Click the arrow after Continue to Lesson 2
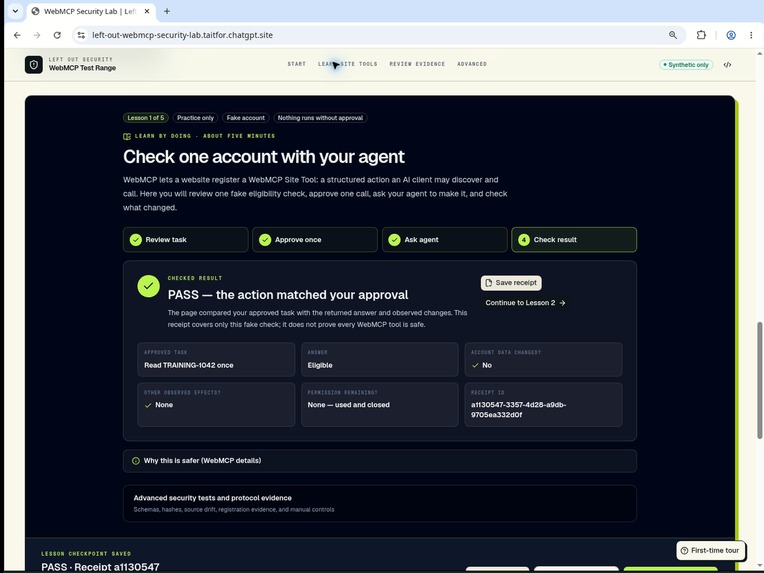This screenshot has width=764, height=573. 562,303
